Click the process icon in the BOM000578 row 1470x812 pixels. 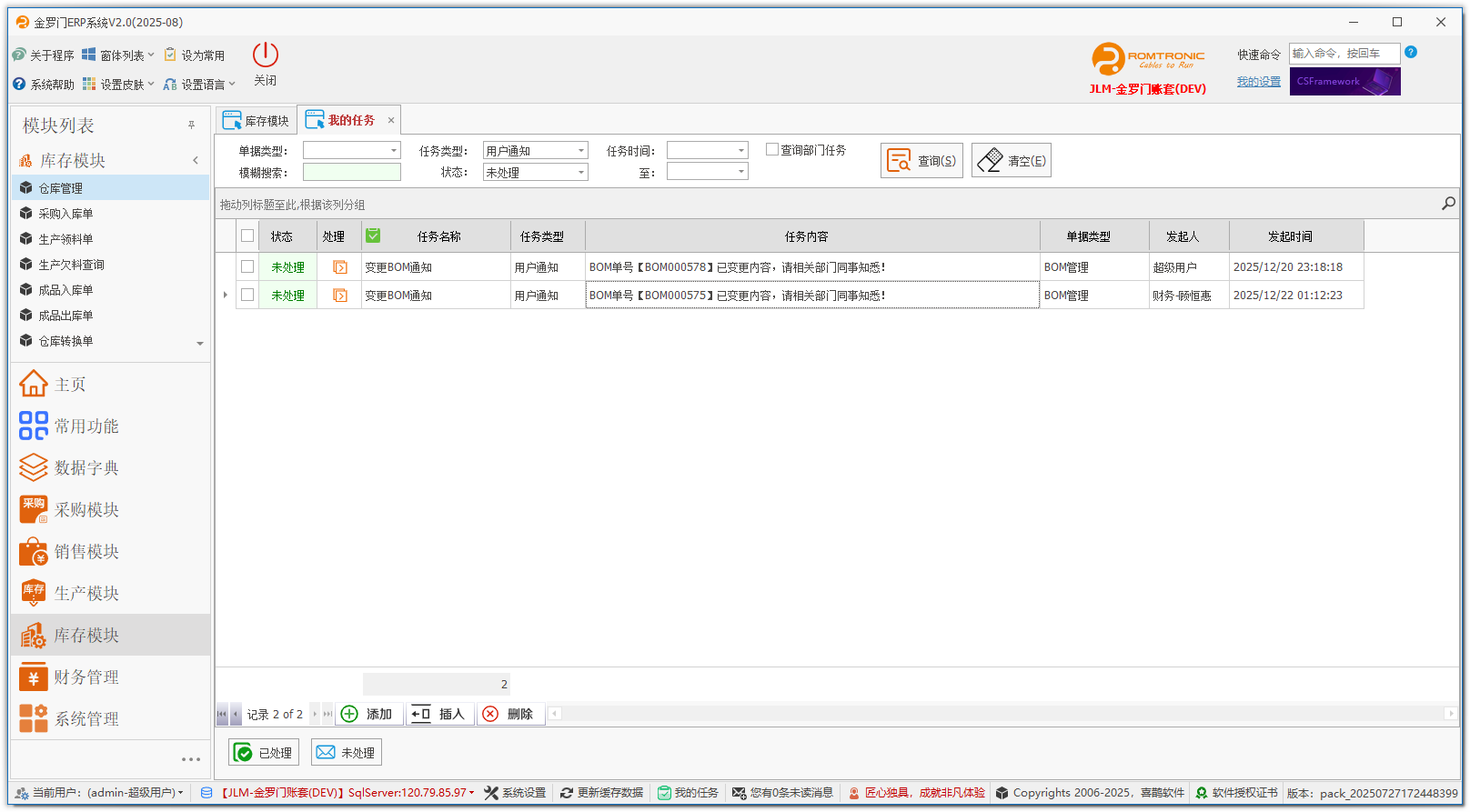340,267
